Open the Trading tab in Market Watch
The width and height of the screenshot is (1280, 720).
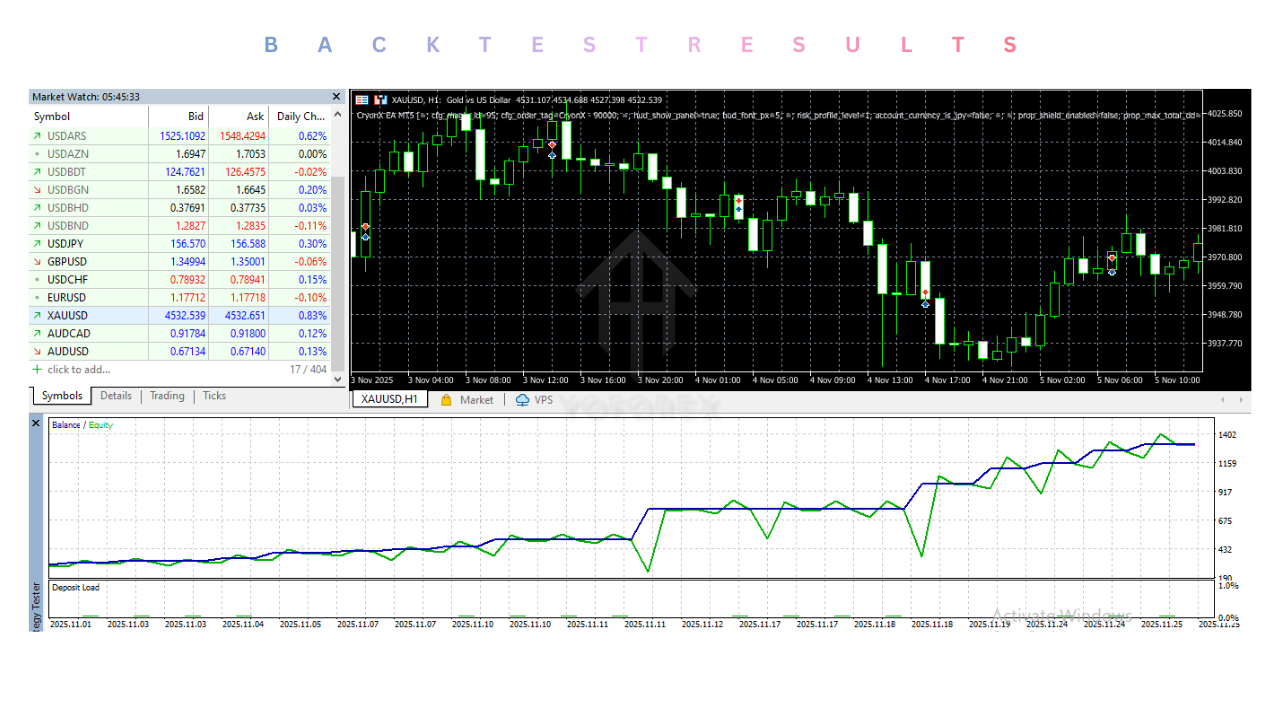[167, 396]
